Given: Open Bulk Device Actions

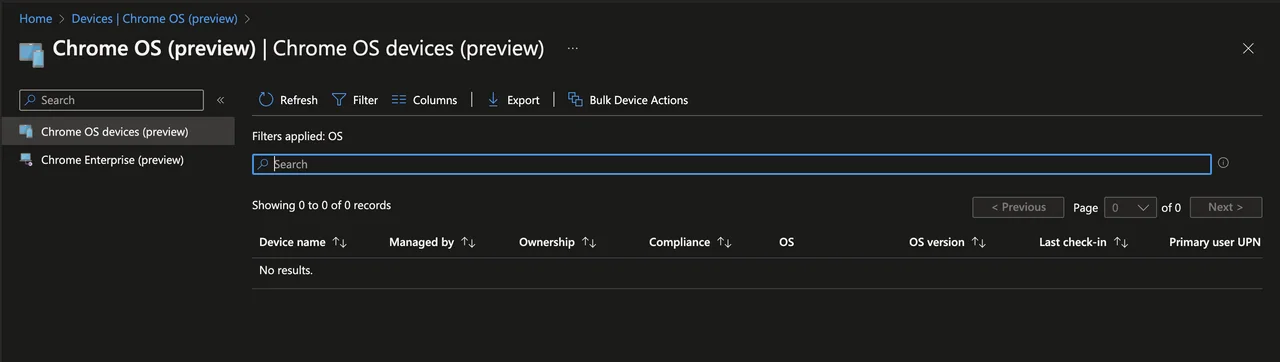Looking at the screenshot, I should coord(628,100).
